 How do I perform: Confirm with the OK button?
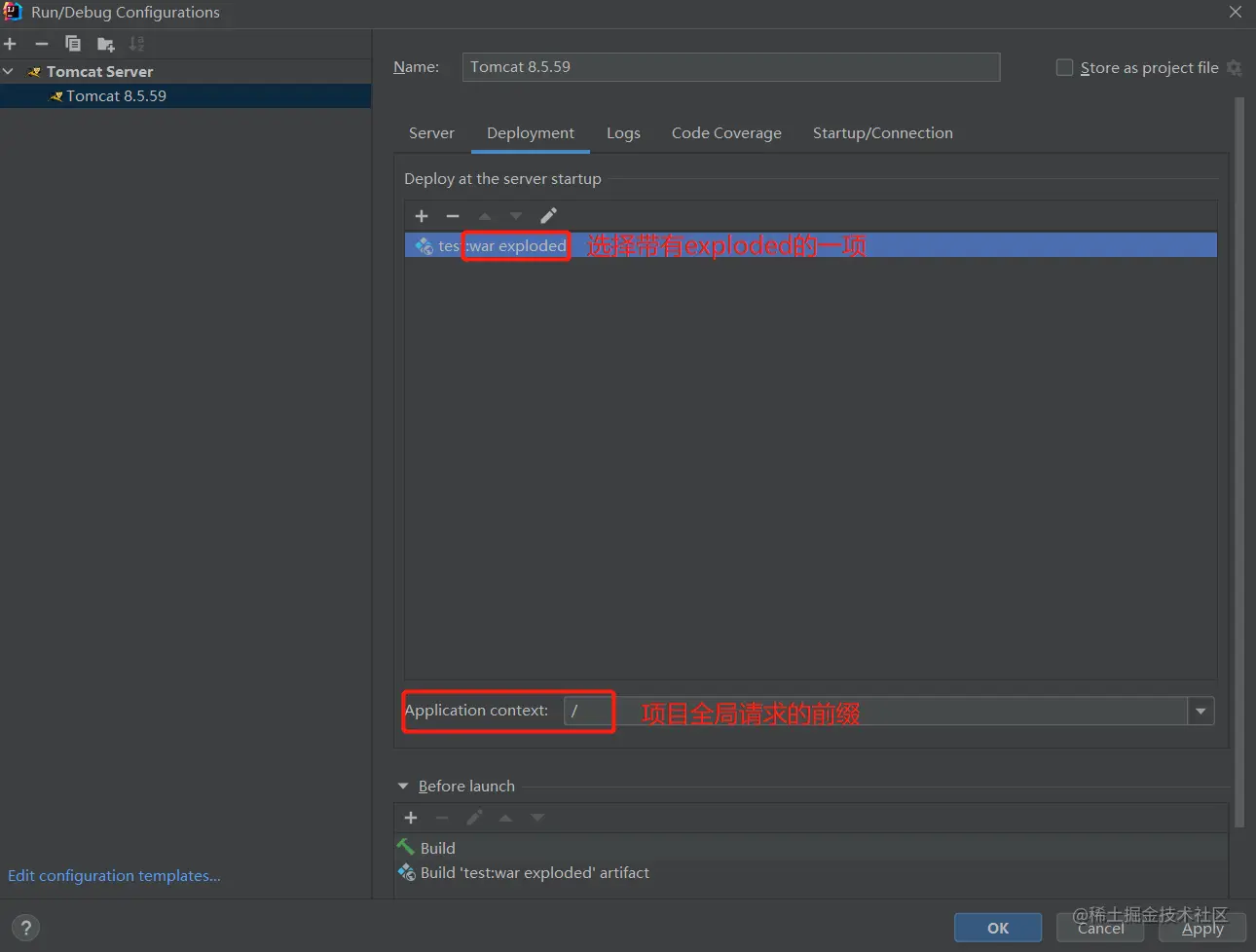(998, 928)
